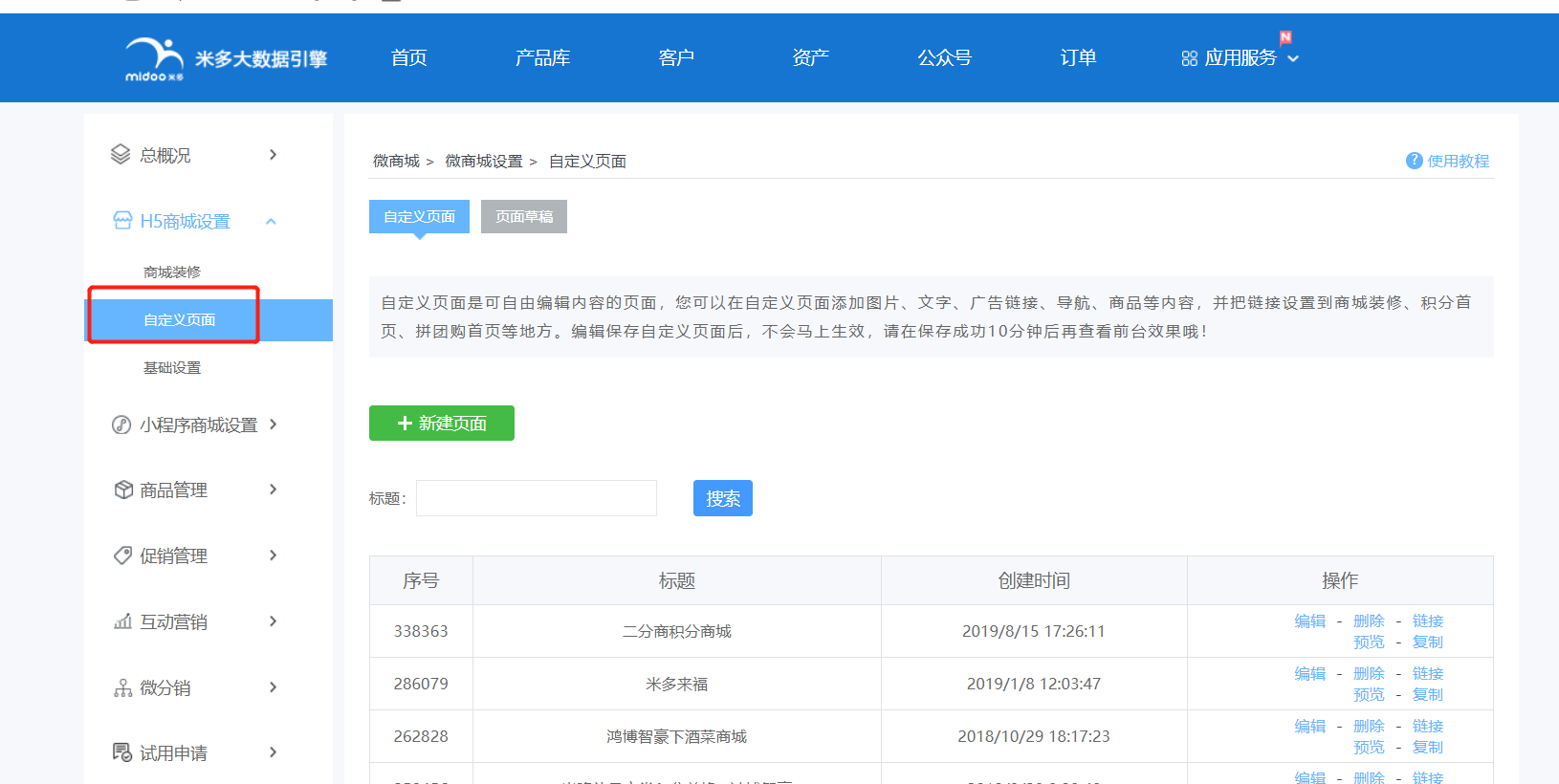Open 订单 in top navigation
This screenshot has height=784, width=1559.
click(1079, 58)
